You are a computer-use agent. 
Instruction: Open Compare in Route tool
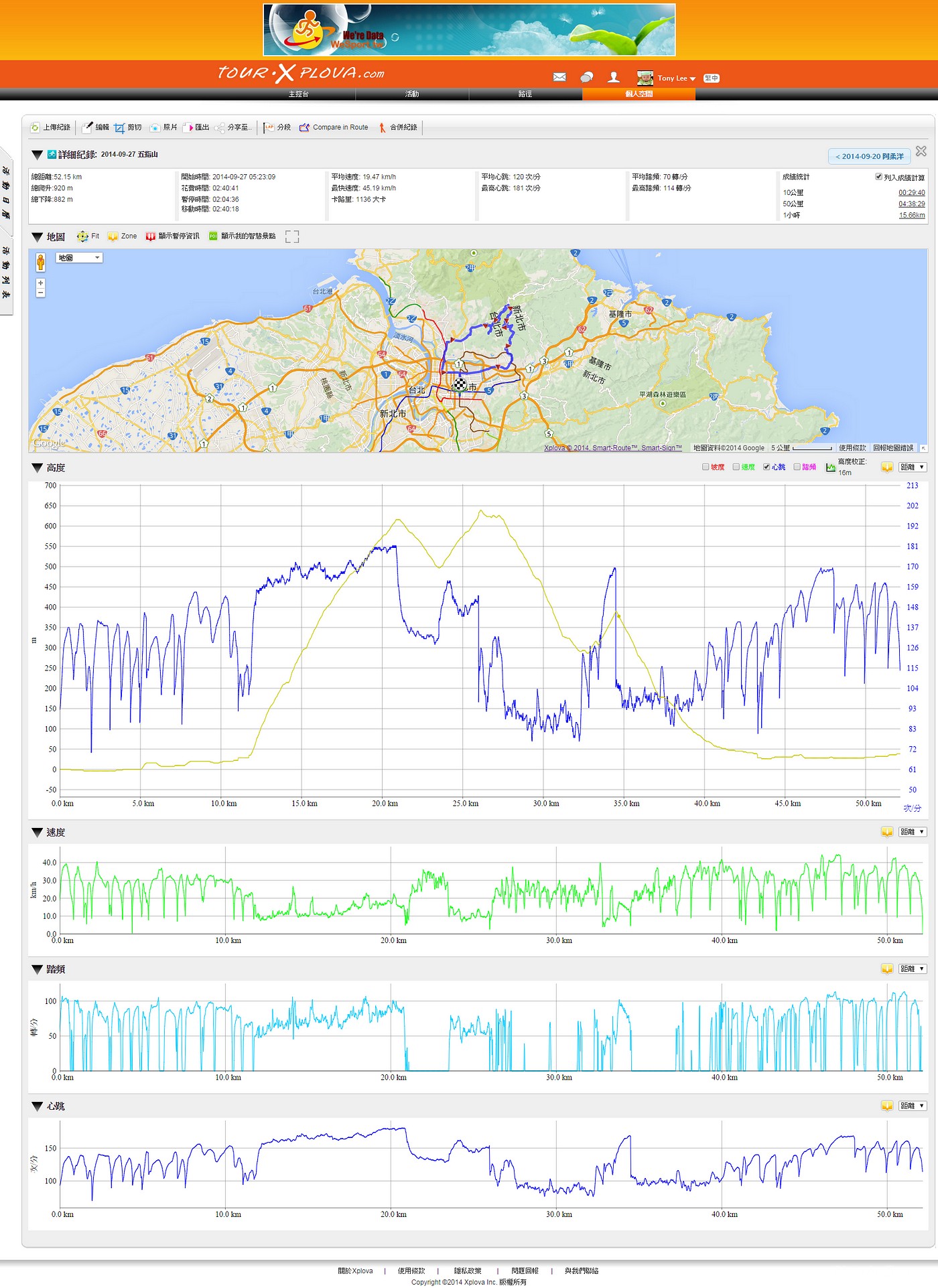click(334, 127)
